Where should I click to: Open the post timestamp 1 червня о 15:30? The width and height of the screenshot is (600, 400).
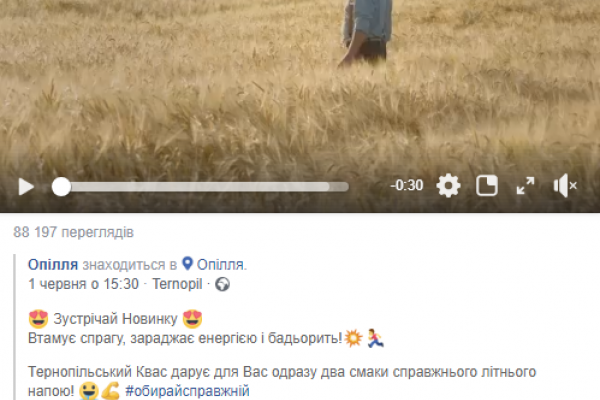[83, 284]
